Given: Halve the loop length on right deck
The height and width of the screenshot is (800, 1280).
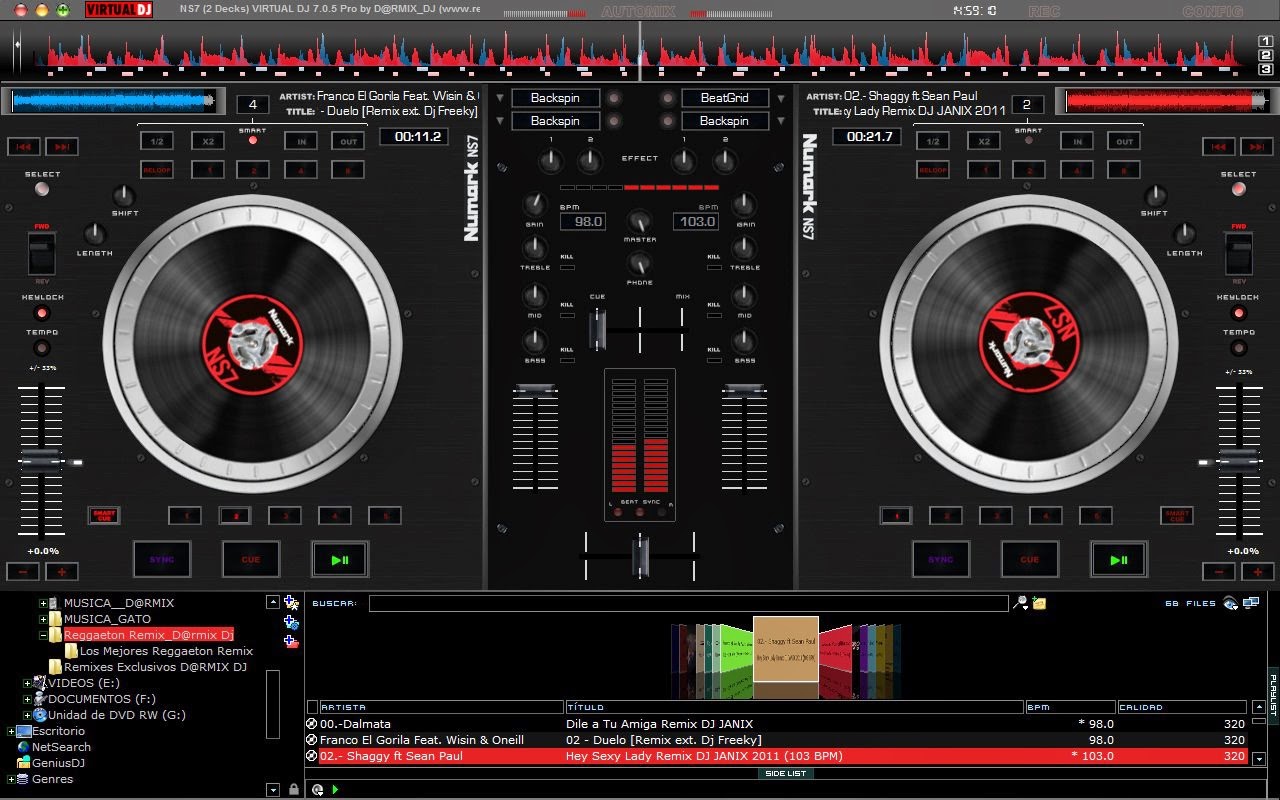Looking at the screenshot, I should pyautogui.click(x=933, y=141).
